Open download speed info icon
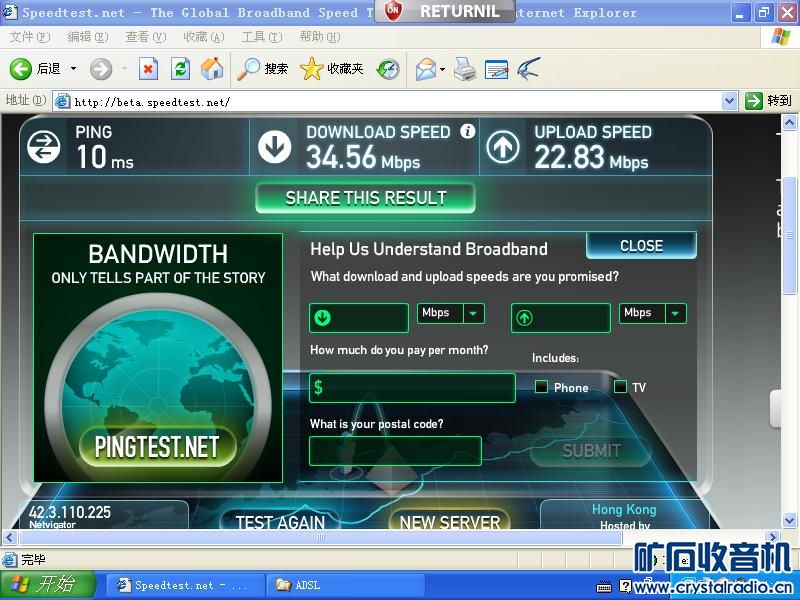Viewport: 800px width, 600px height. click(x=467, y=131)
